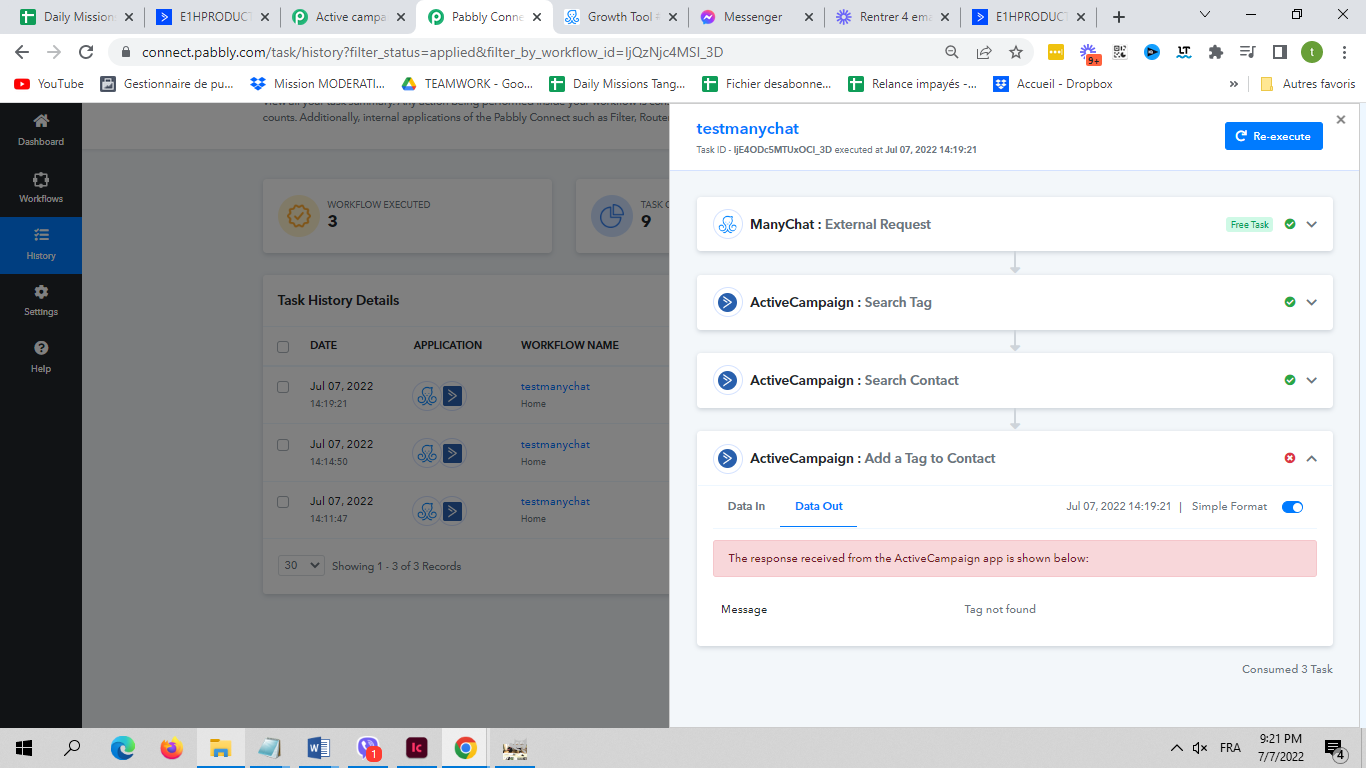Expand the ActiveCampaign Search Contact step
The height and width of the screenshot is (768, 1366).
1312,380
